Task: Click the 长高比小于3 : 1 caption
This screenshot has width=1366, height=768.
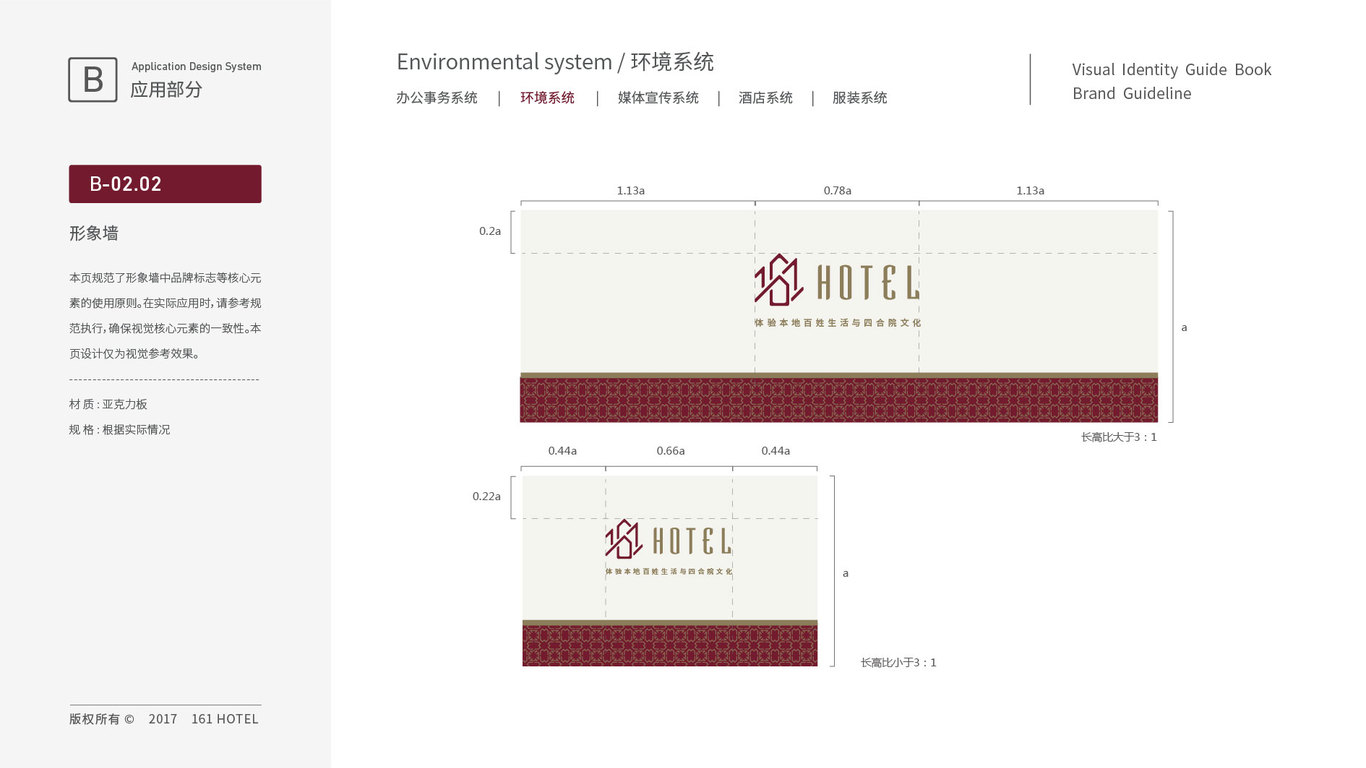Action: (x=899, y=663)
